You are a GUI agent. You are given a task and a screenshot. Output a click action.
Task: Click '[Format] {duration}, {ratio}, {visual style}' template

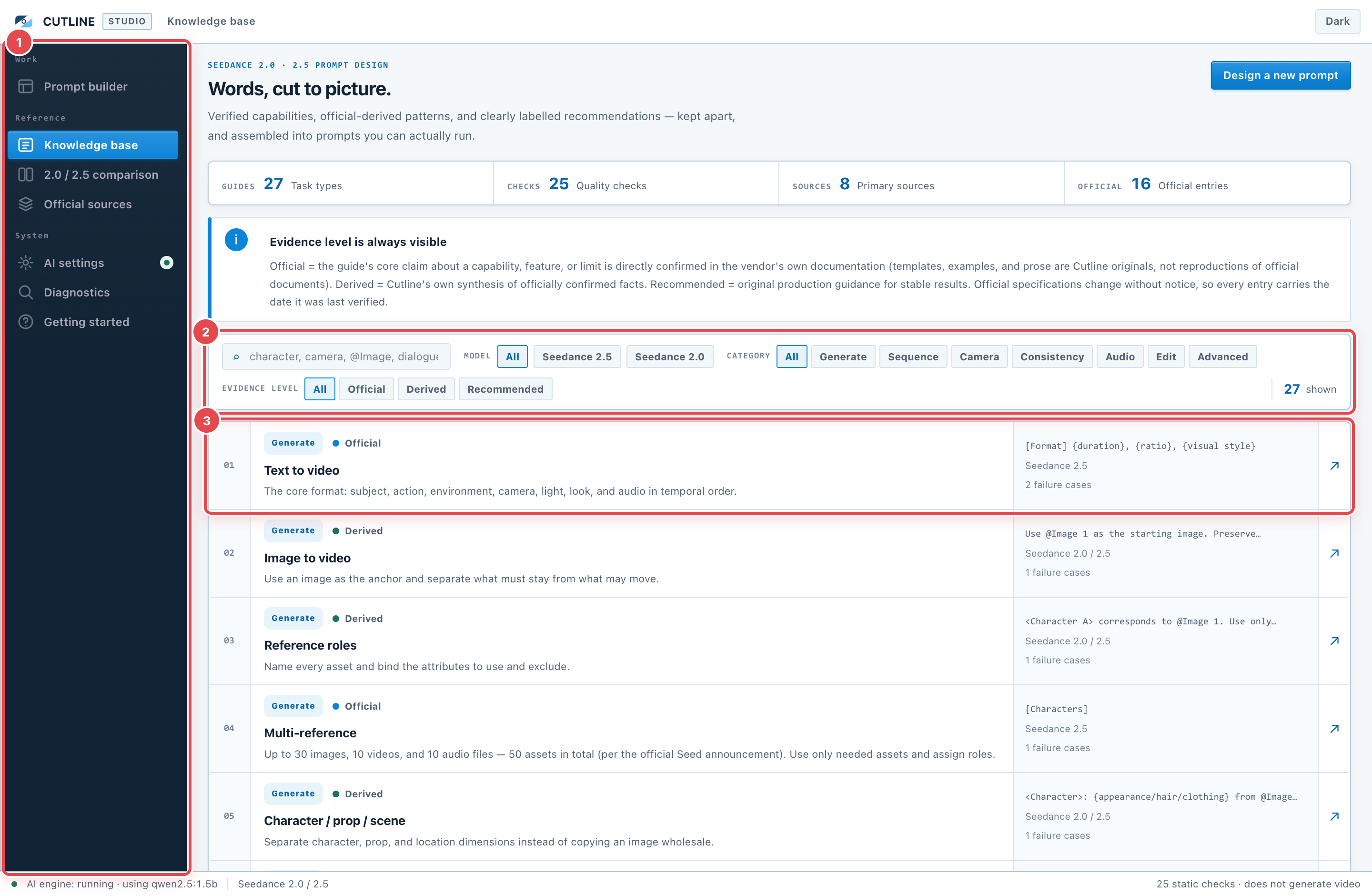coord(1140,446)
